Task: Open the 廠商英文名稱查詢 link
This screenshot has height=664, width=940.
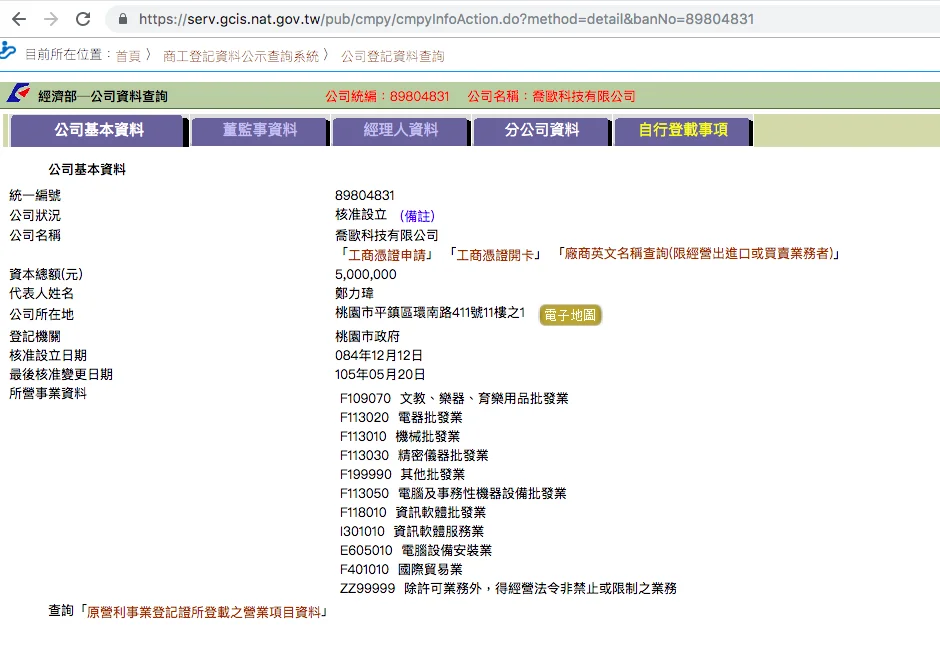Action: 697,254
